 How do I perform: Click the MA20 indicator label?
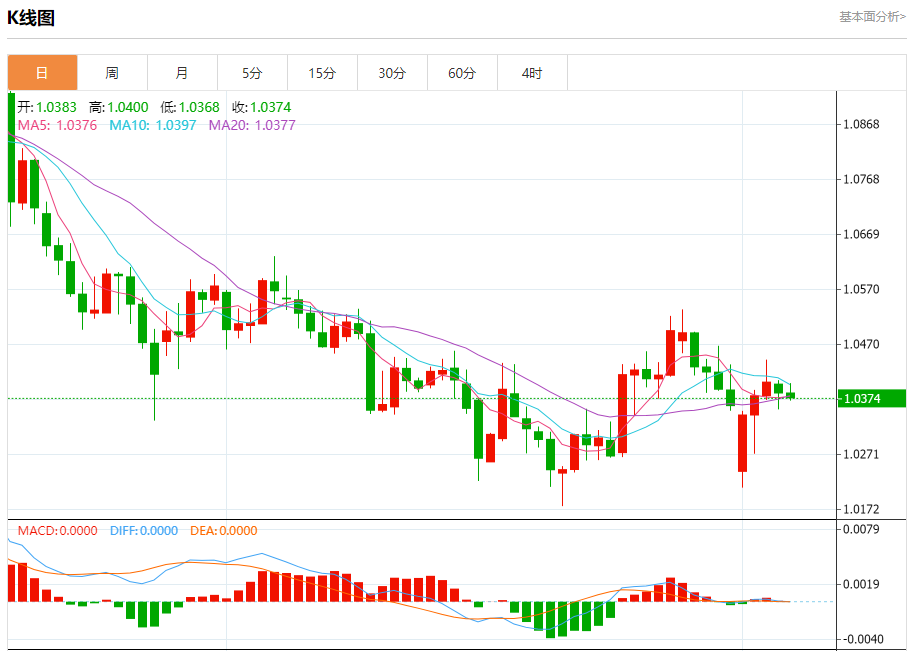tap(251, 125)
